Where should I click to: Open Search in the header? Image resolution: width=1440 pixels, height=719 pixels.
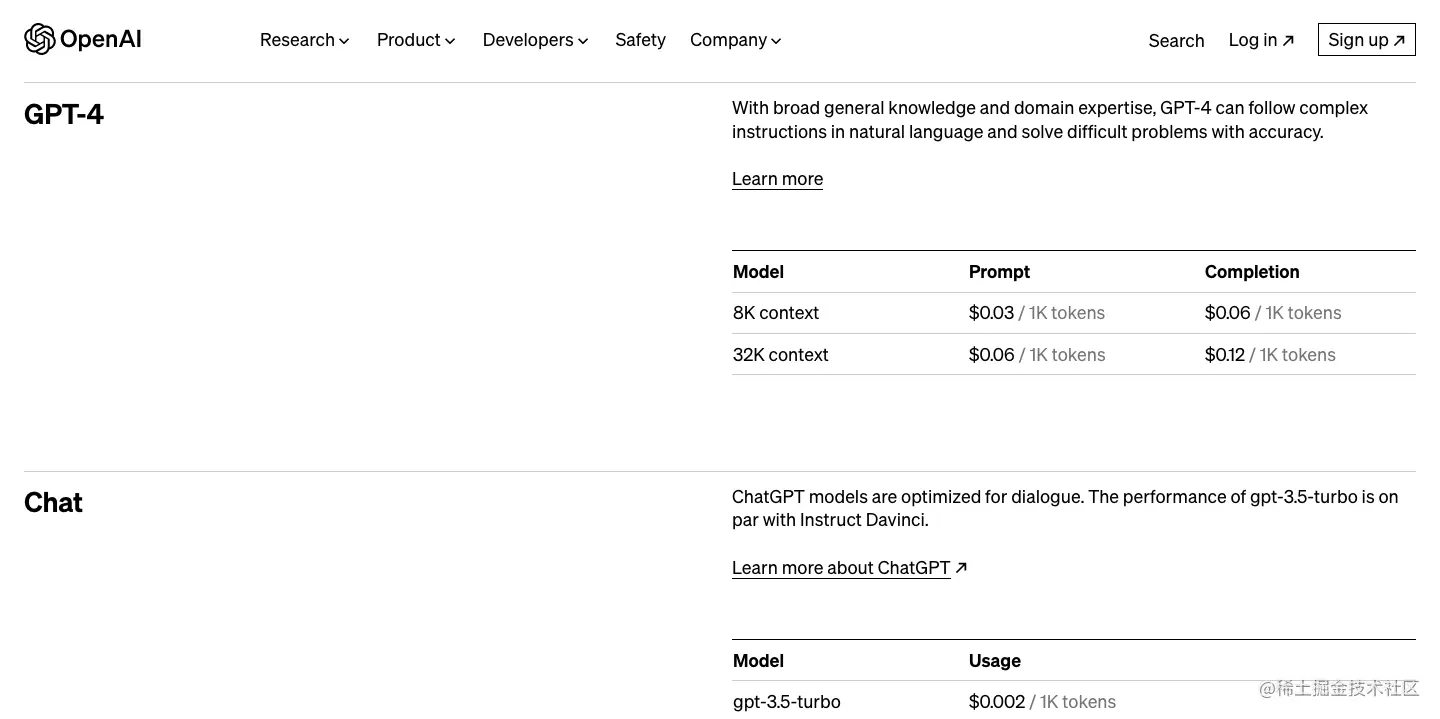(1176, 41)
